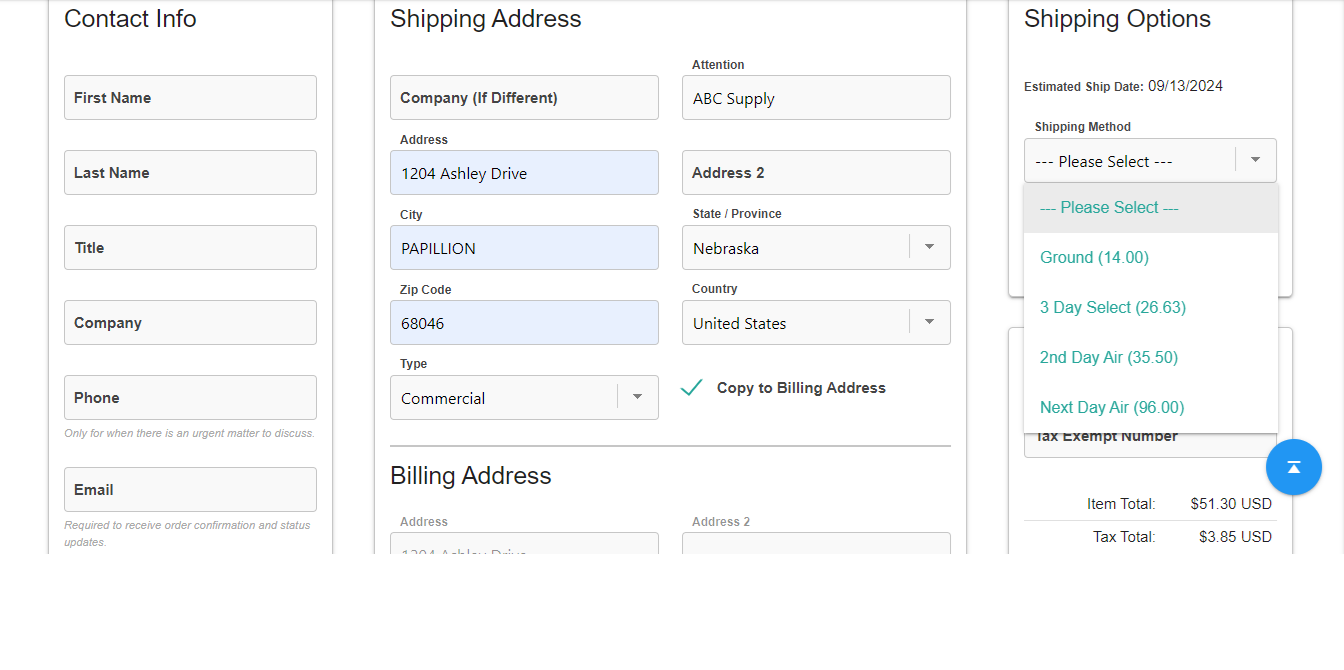This screenshot has width=1344, height=670.
Task: Click the Address 2 shipping field
Action: click(816, 173)
